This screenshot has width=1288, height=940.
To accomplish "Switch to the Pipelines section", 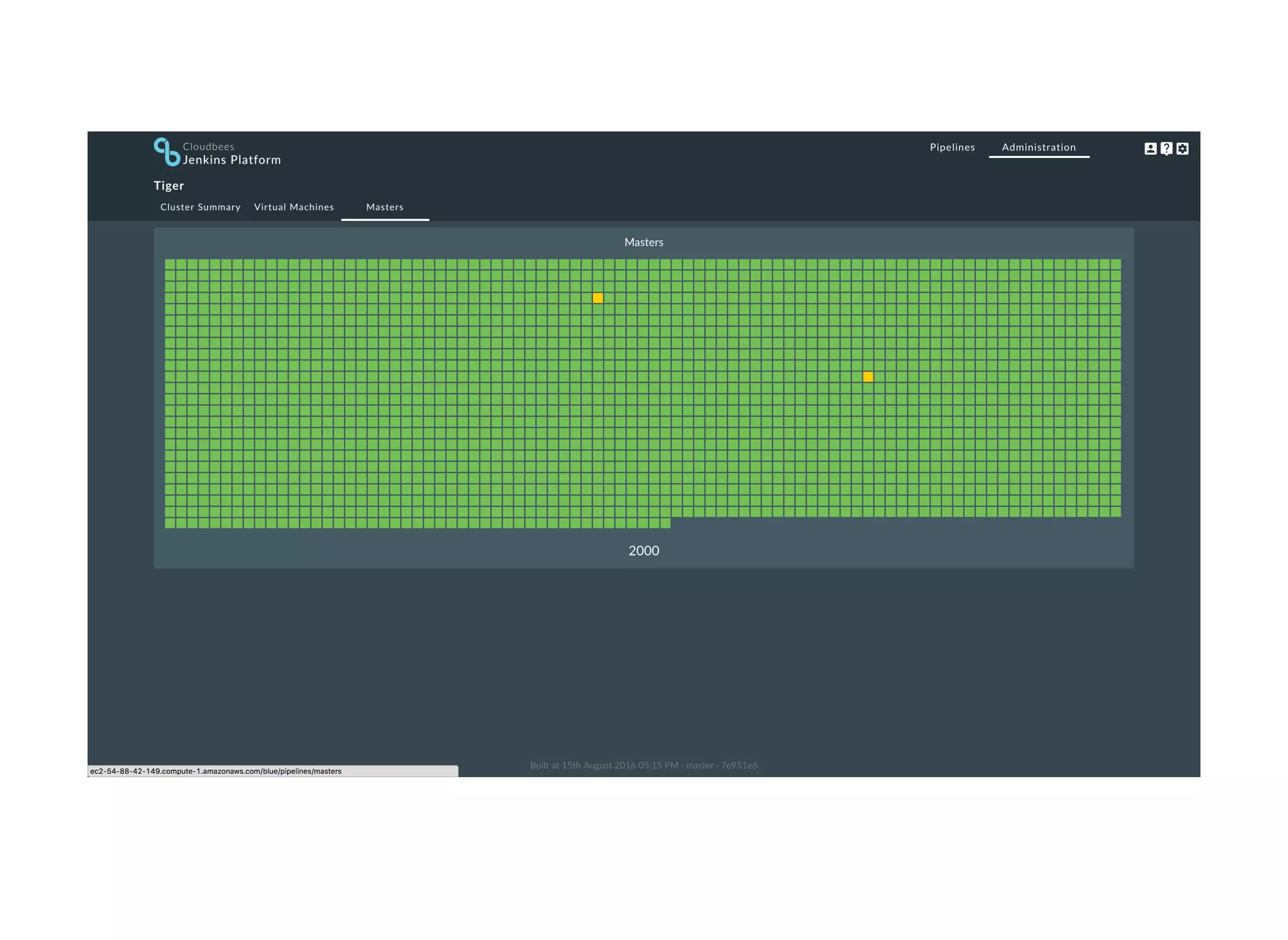I will coord(952,147).
